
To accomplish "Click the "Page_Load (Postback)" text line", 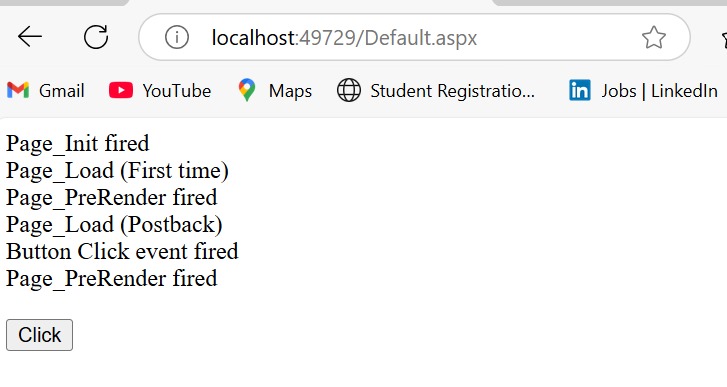I will coord(114,225).
